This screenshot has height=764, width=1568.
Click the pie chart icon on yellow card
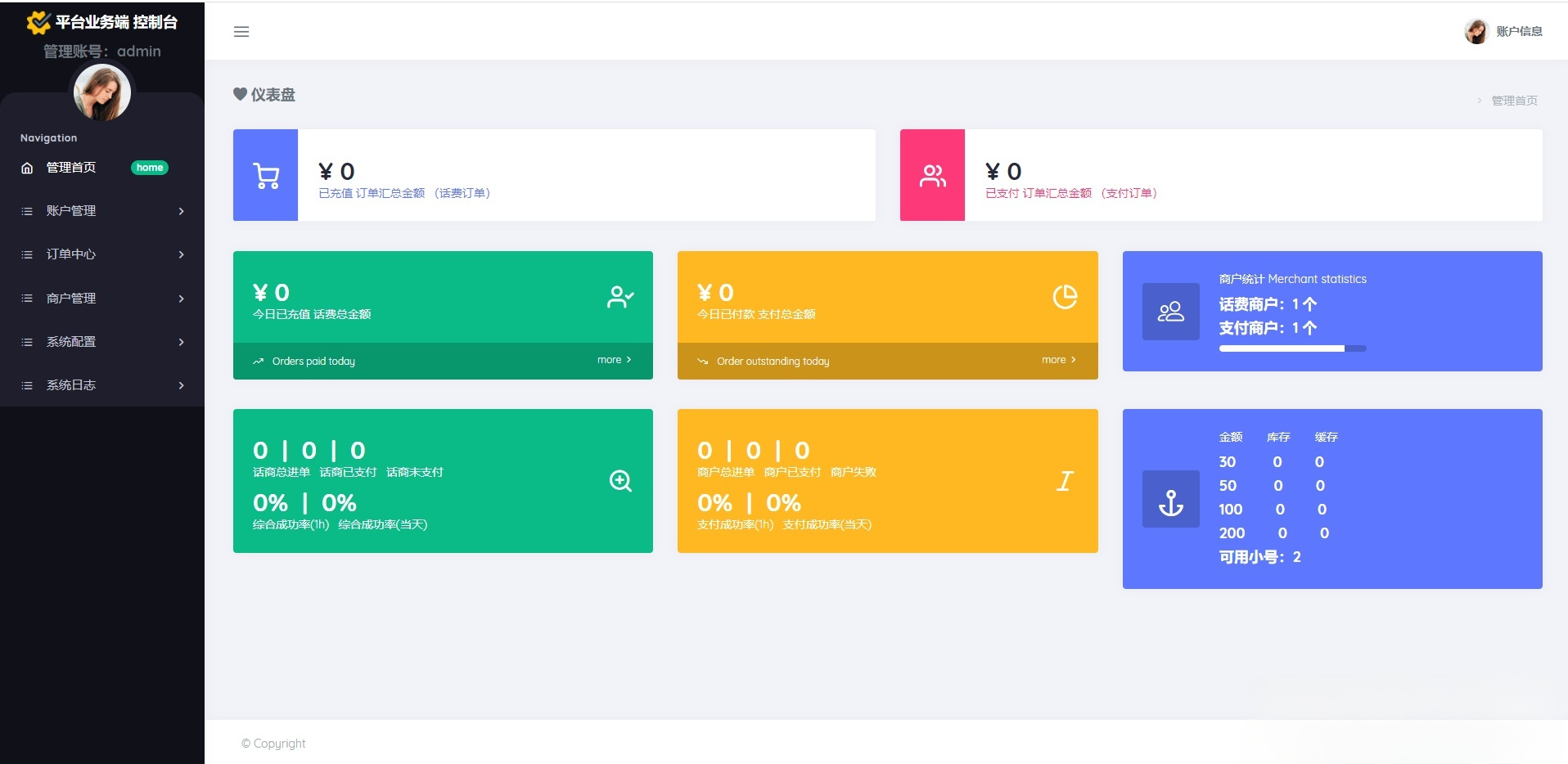coord(1065,297)
